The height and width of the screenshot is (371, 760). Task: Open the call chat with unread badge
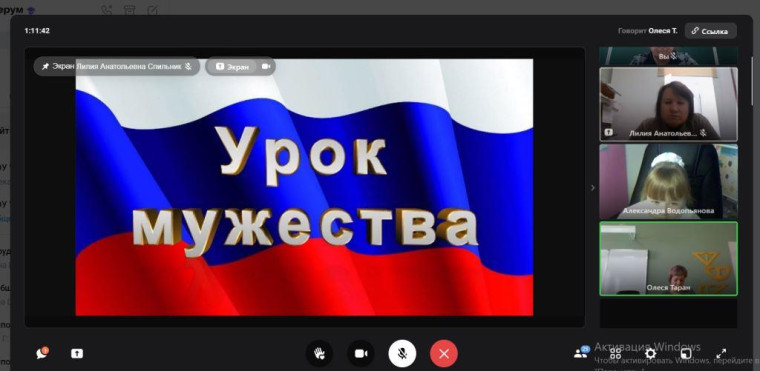tap(42, 354)
